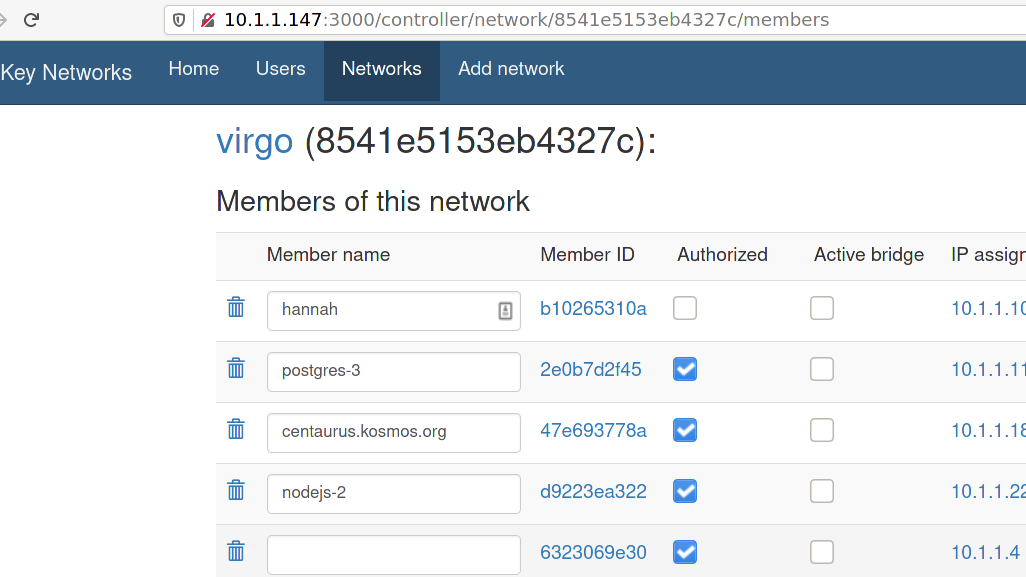Image resolution: width=1026 pixels, height=577 pixels.
Task: Open the Users tab
Action: coord(280,69)
